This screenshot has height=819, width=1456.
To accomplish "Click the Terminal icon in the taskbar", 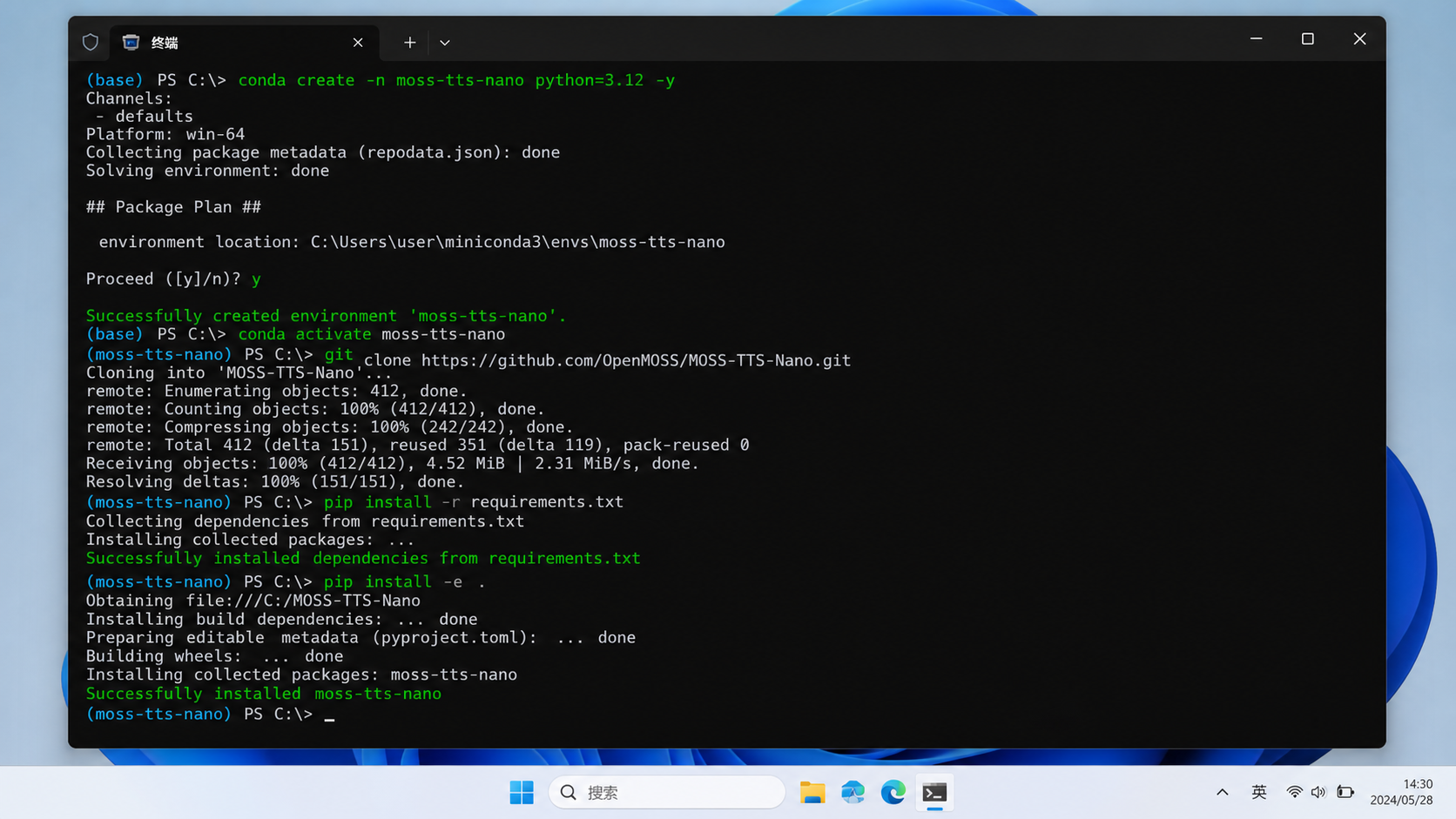I will (x=934, y=792).
